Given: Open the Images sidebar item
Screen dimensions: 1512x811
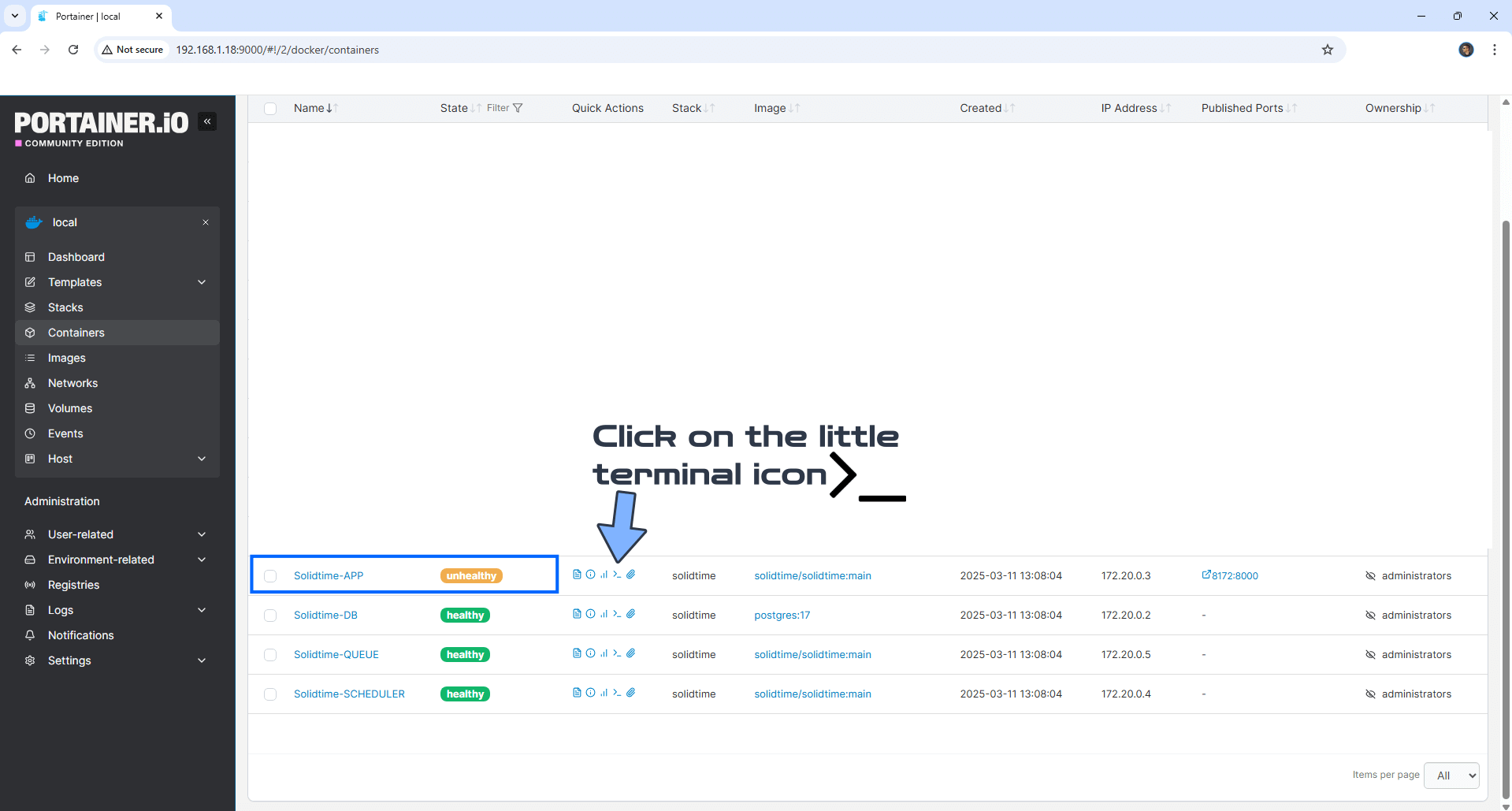Looking at the screenshot, I should (67, 358).
